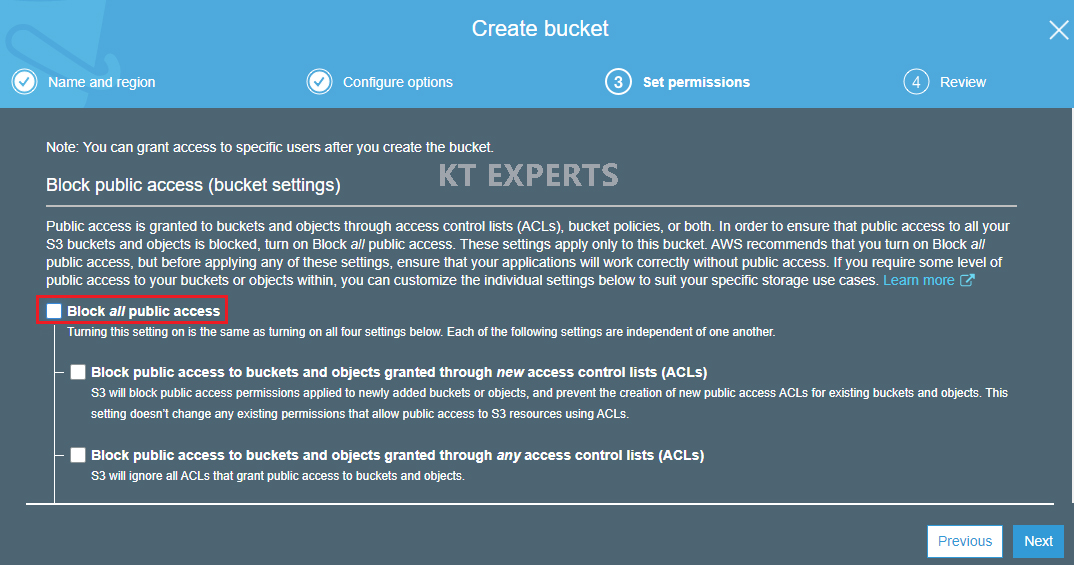The height and width of the screenshot is (565, 1074).
Task: Go to the Name and region step
Action: click(102, 82)
